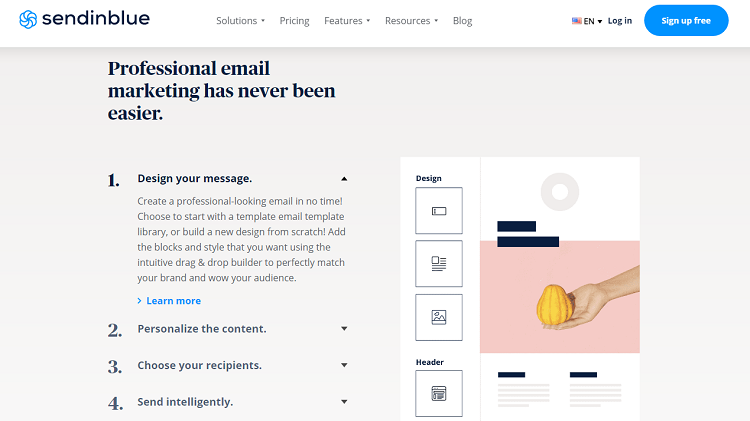
Task: Go to the Pricing page
Action: pyautogui.click(x=294, y=21)
